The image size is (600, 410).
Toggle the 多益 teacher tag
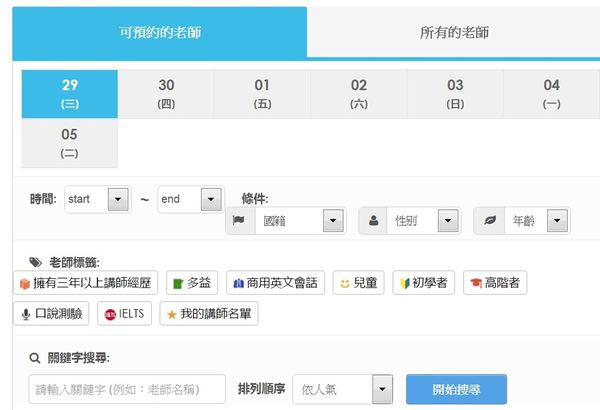coord(192,283)
